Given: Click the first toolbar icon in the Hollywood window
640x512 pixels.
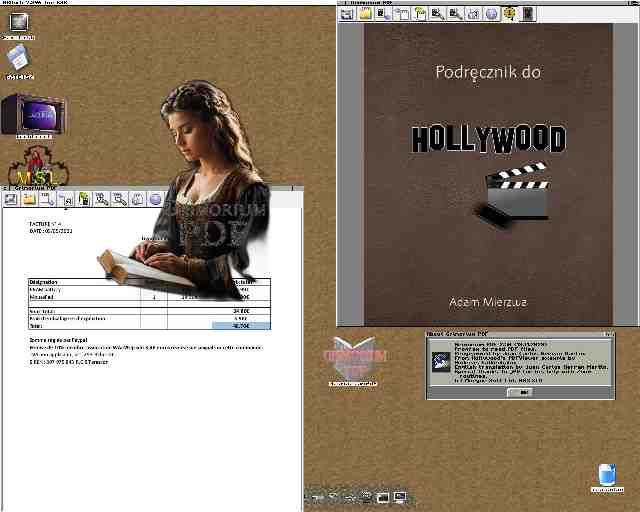Looking at the screenshot, I should [347, 13].
